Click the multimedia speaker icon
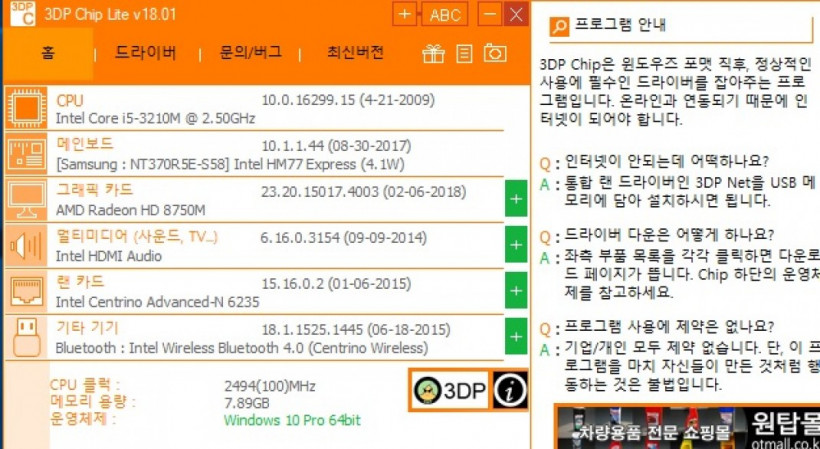820x449 pixels. point(26,246)
